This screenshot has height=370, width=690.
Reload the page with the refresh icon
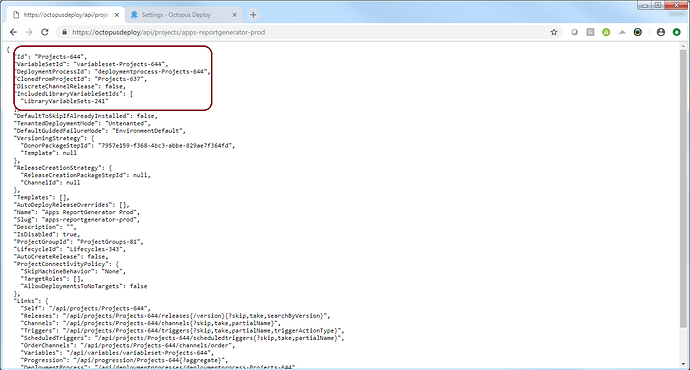pyautogui.click(x=45, y=32)
